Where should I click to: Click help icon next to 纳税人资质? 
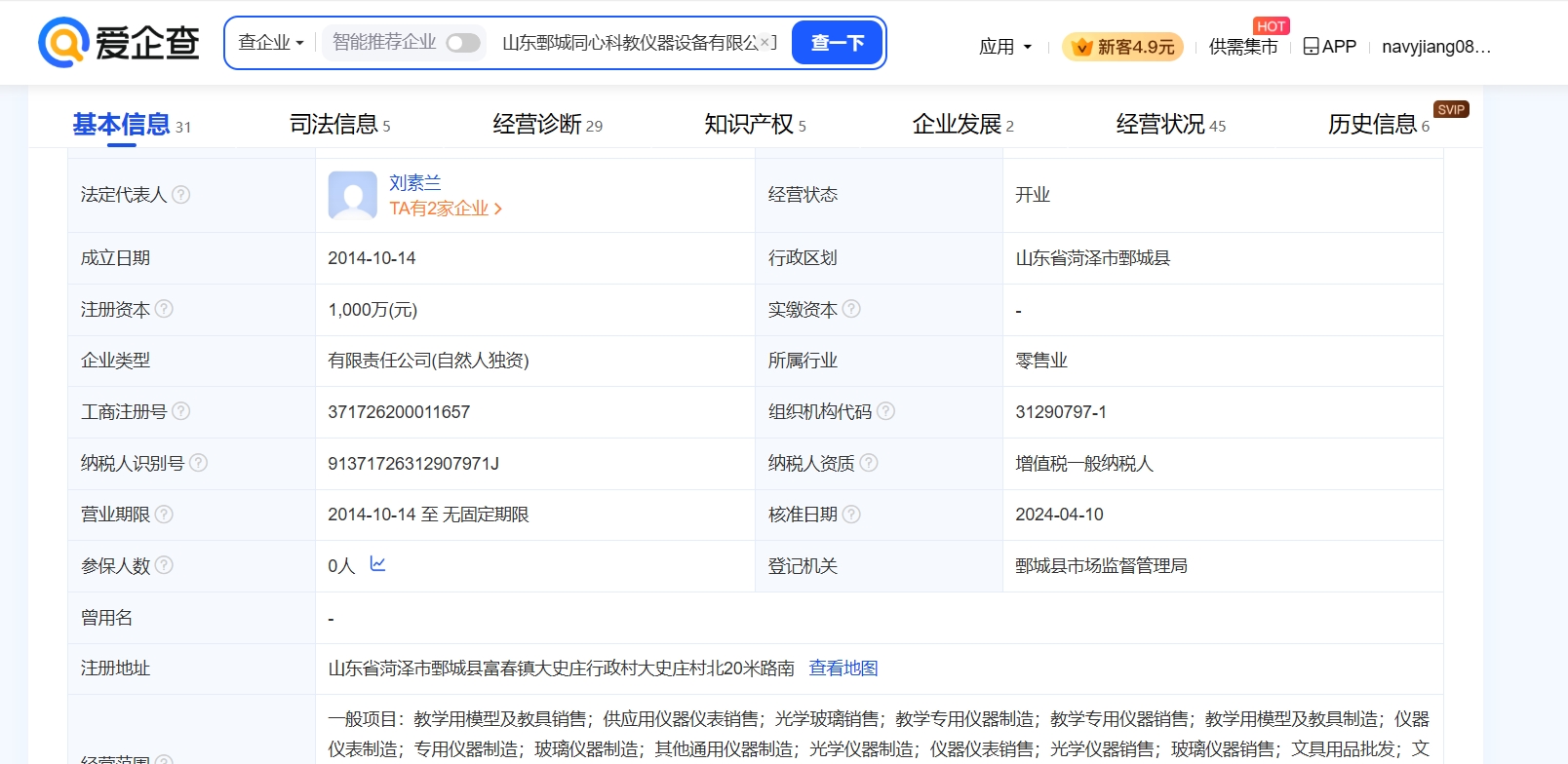point(869,463)
